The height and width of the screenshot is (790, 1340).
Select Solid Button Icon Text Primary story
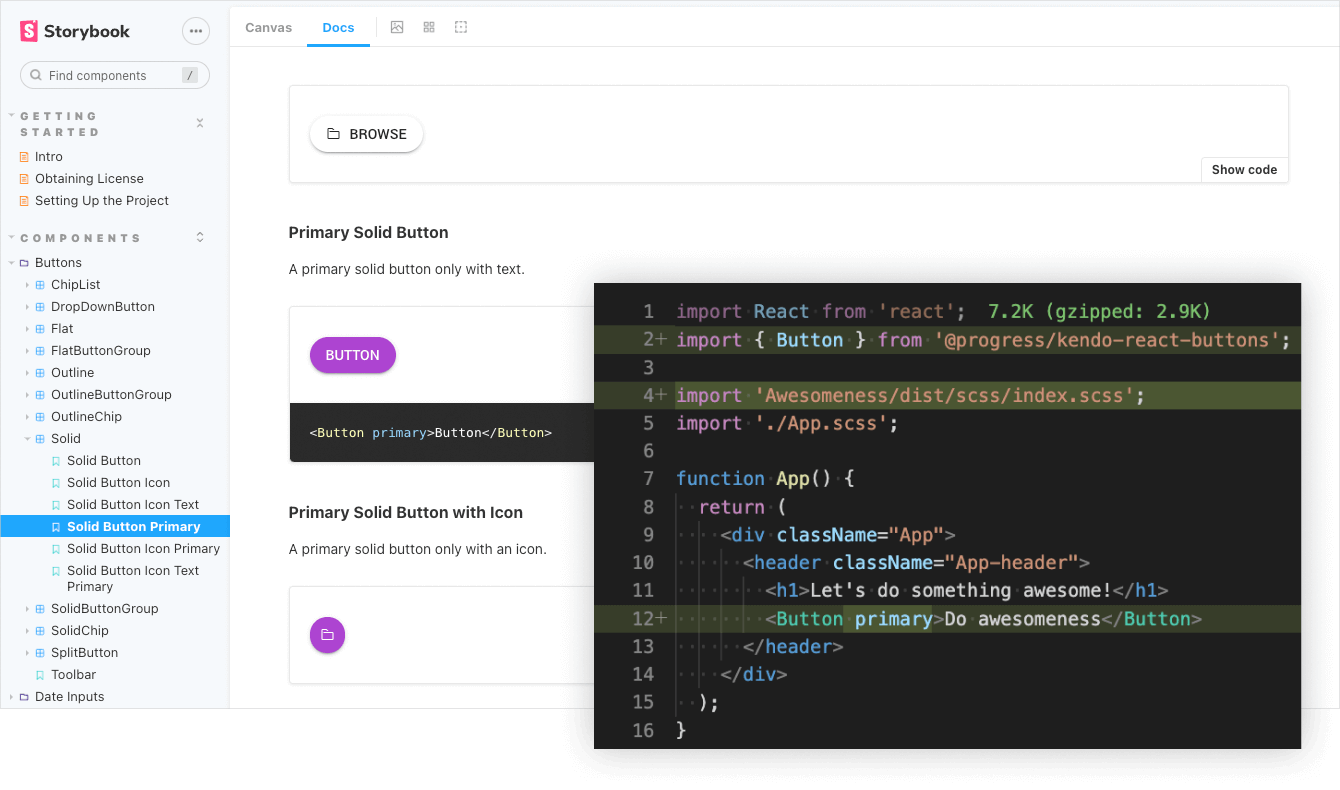coord(133,579)
